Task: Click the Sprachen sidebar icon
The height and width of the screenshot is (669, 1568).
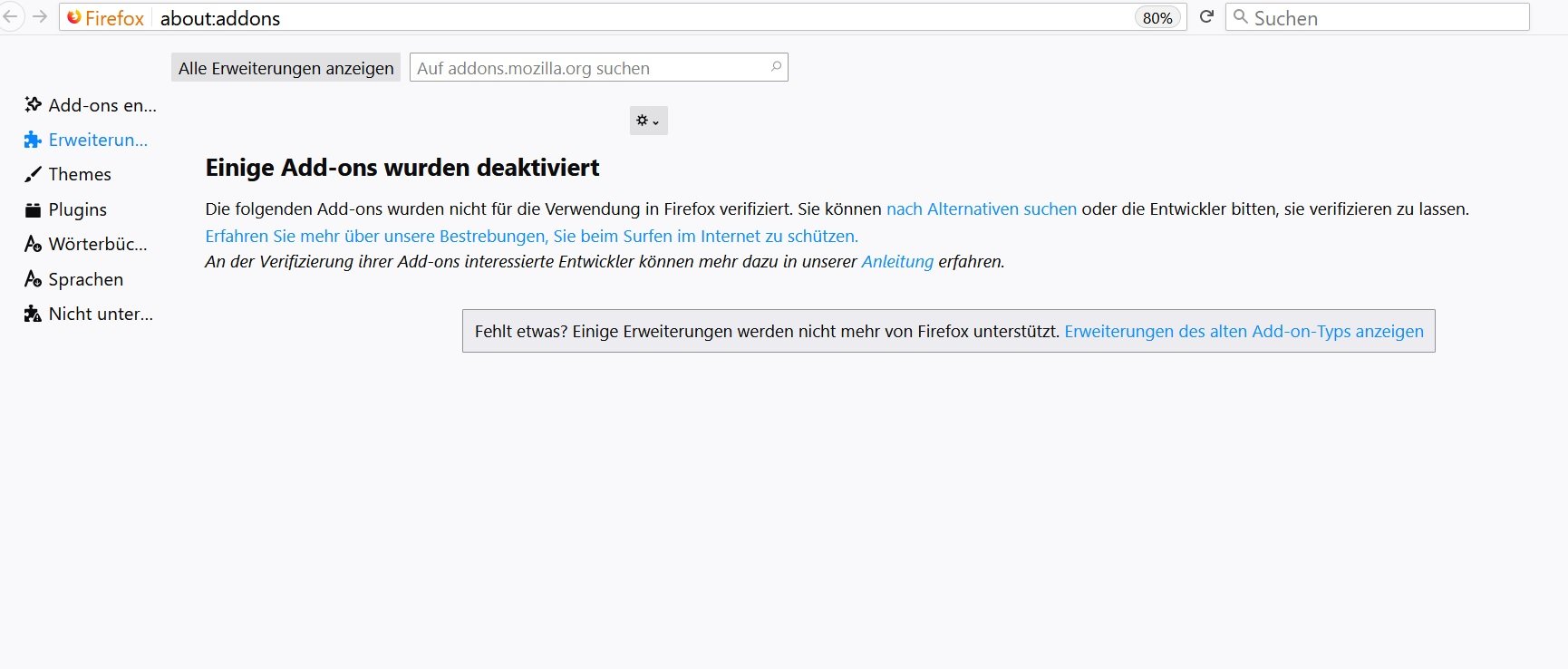Action: click(33, 279)
